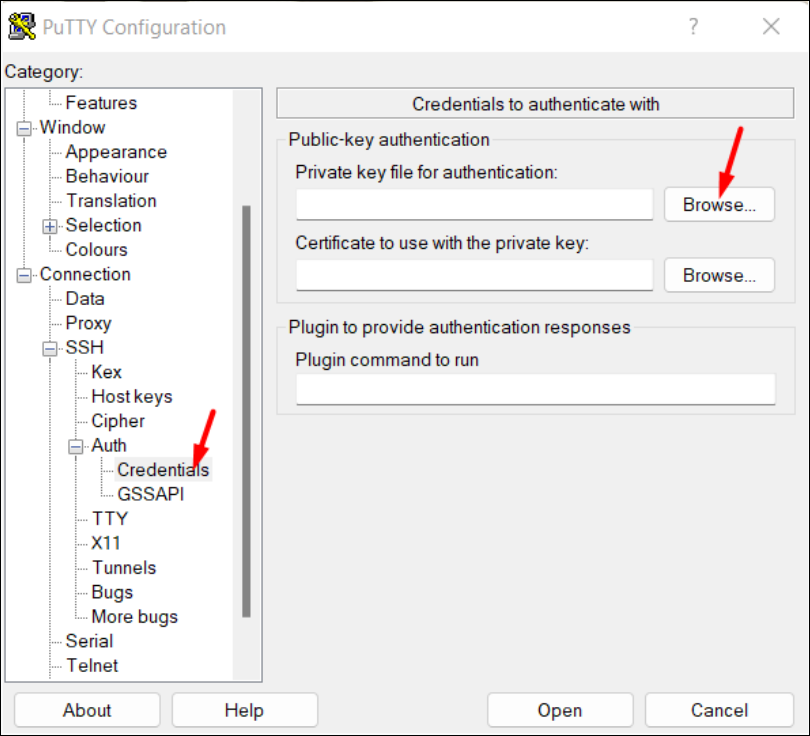Open Appearance settings under Window
The height and width of the screenshot is (736, 810).
tap(116, 152)
